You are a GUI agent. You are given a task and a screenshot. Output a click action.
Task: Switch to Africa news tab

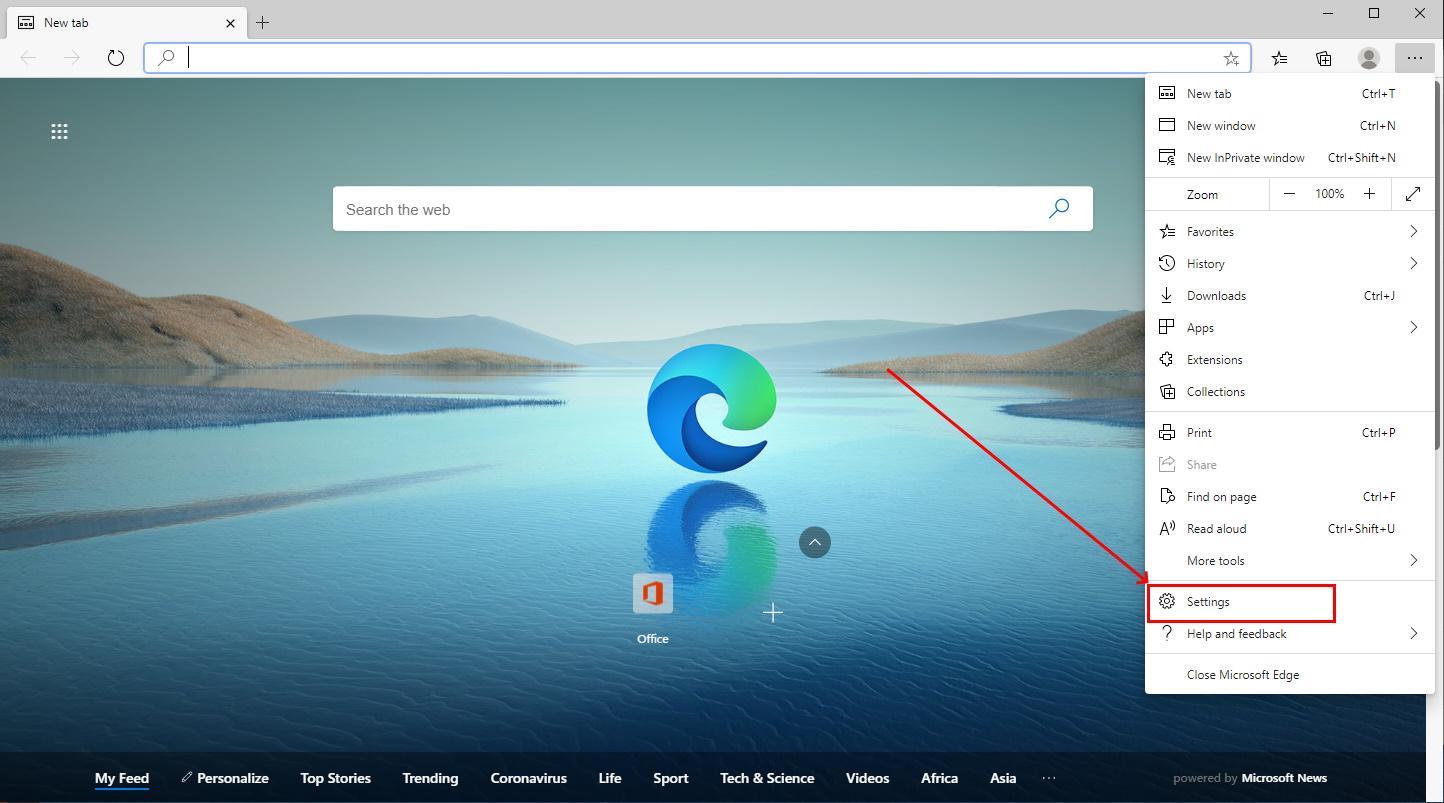[x=939, y=778]
